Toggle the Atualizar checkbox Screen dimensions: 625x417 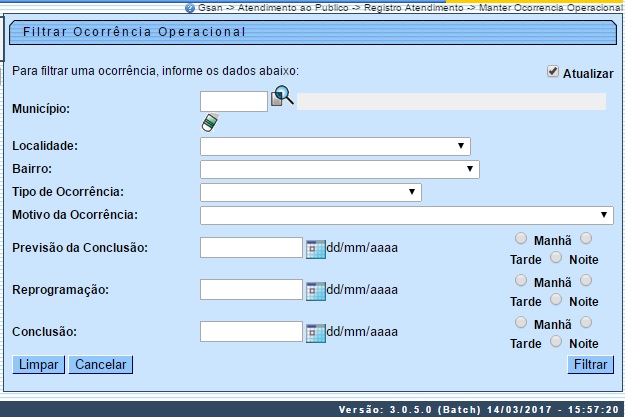coord(552,71)
